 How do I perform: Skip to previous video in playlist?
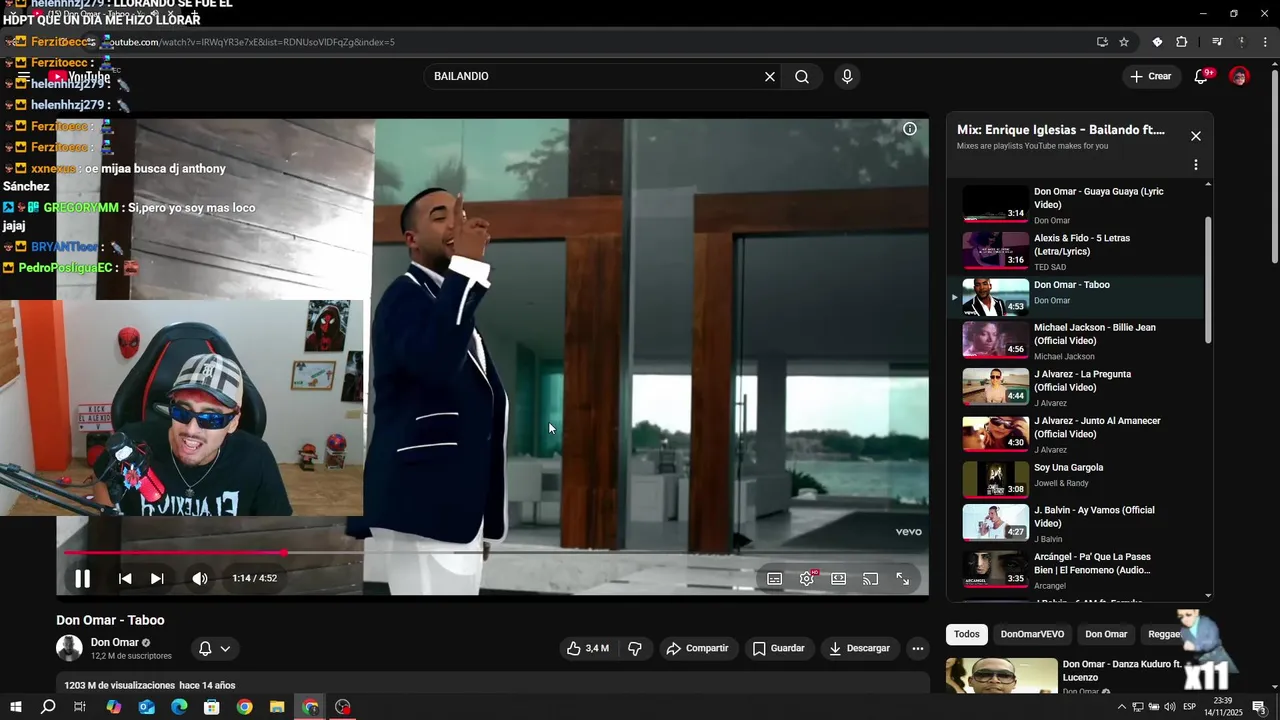tap(125, 578)
